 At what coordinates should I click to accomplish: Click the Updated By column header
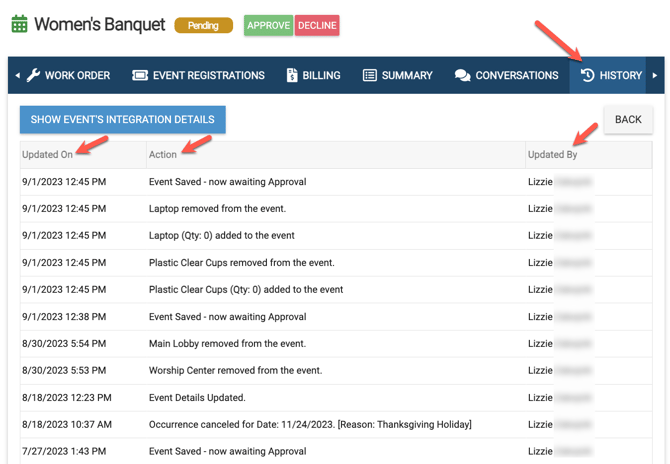(x=552, y=155)
